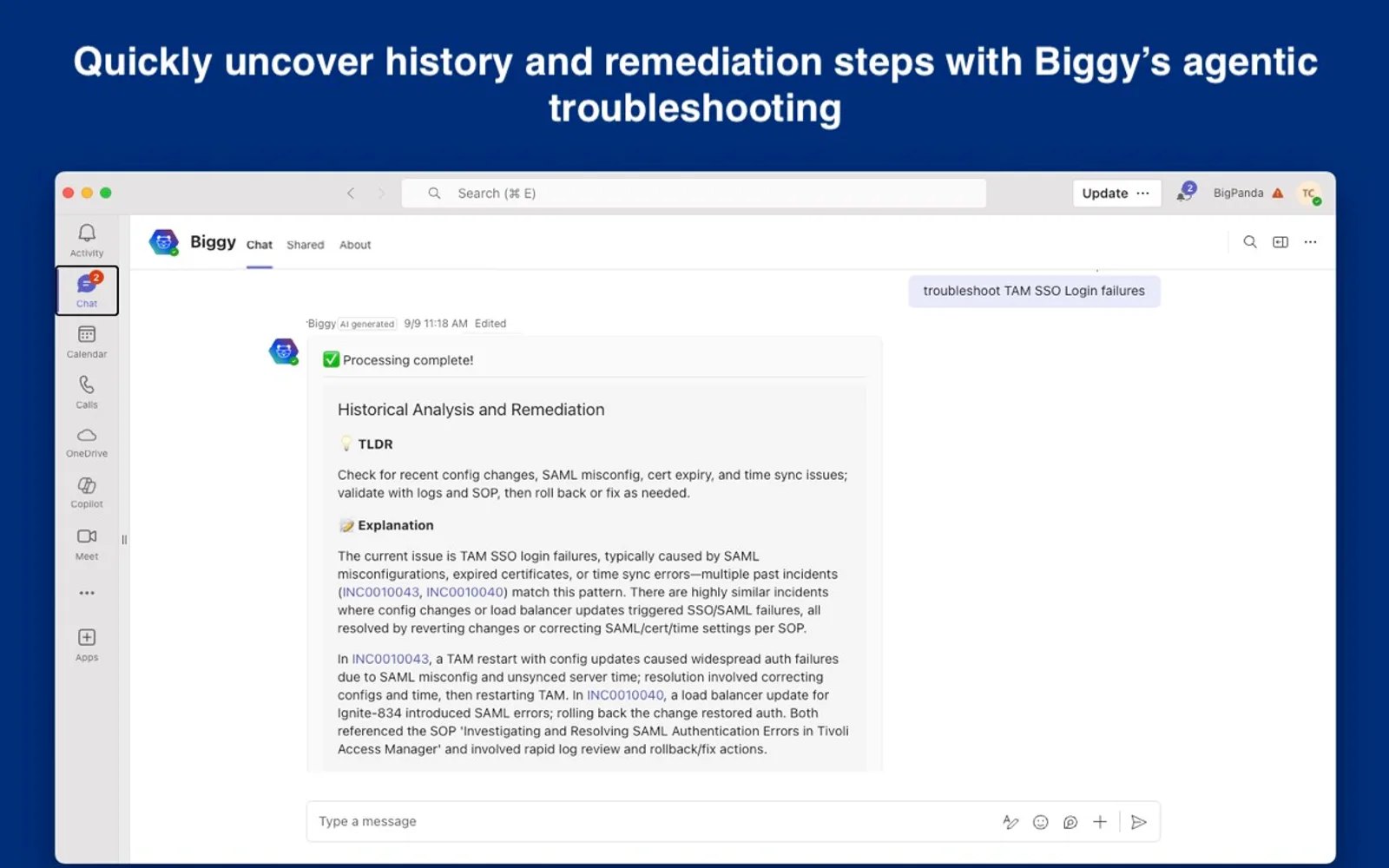The height and width of the screenshot is (868, 1389).
Task: Open the Apps store in sidebar
Action: 87,645
